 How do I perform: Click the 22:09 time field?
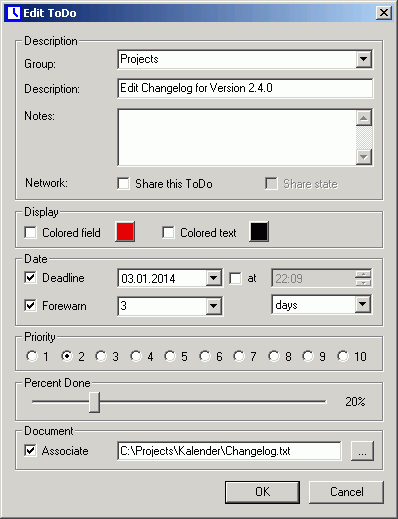(313, 278)
